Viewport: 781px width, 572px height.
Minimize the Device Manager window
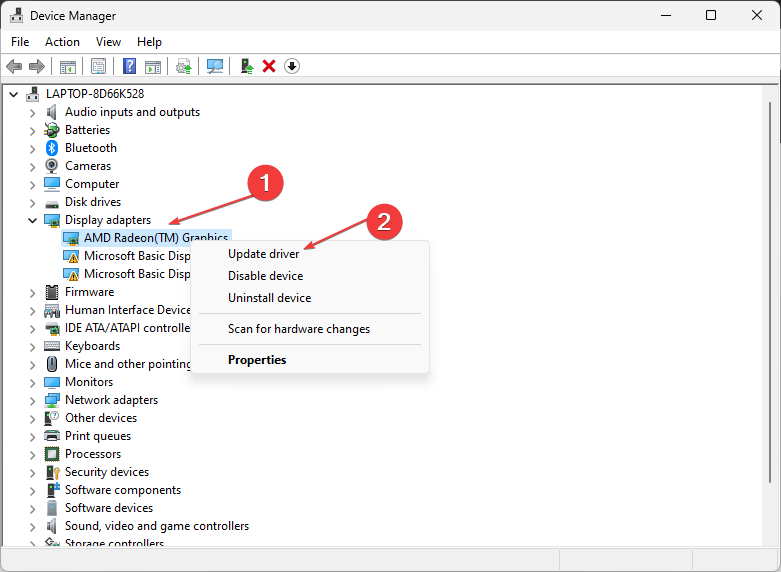(x=666, y=15)
